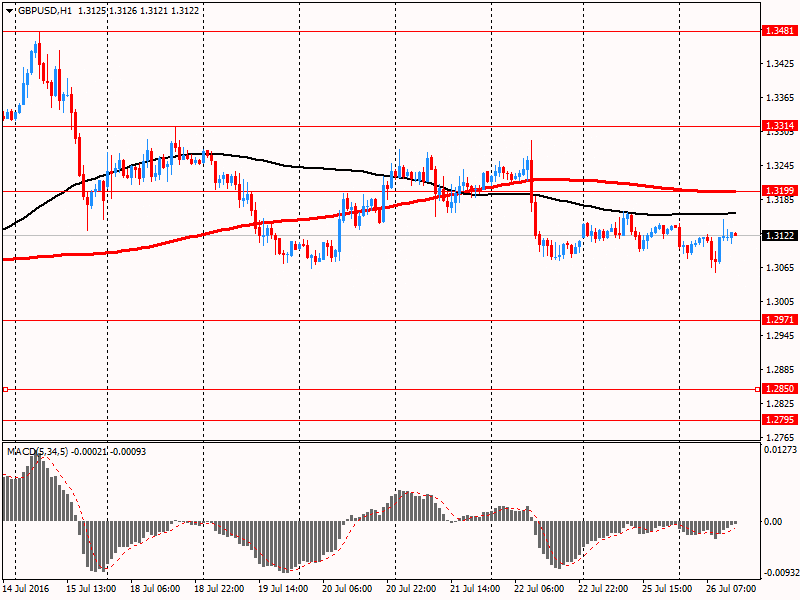The image size is (800, 600).
Task: Select the 18 Jul 22:00 time label
Action: [x=219, y=589]
